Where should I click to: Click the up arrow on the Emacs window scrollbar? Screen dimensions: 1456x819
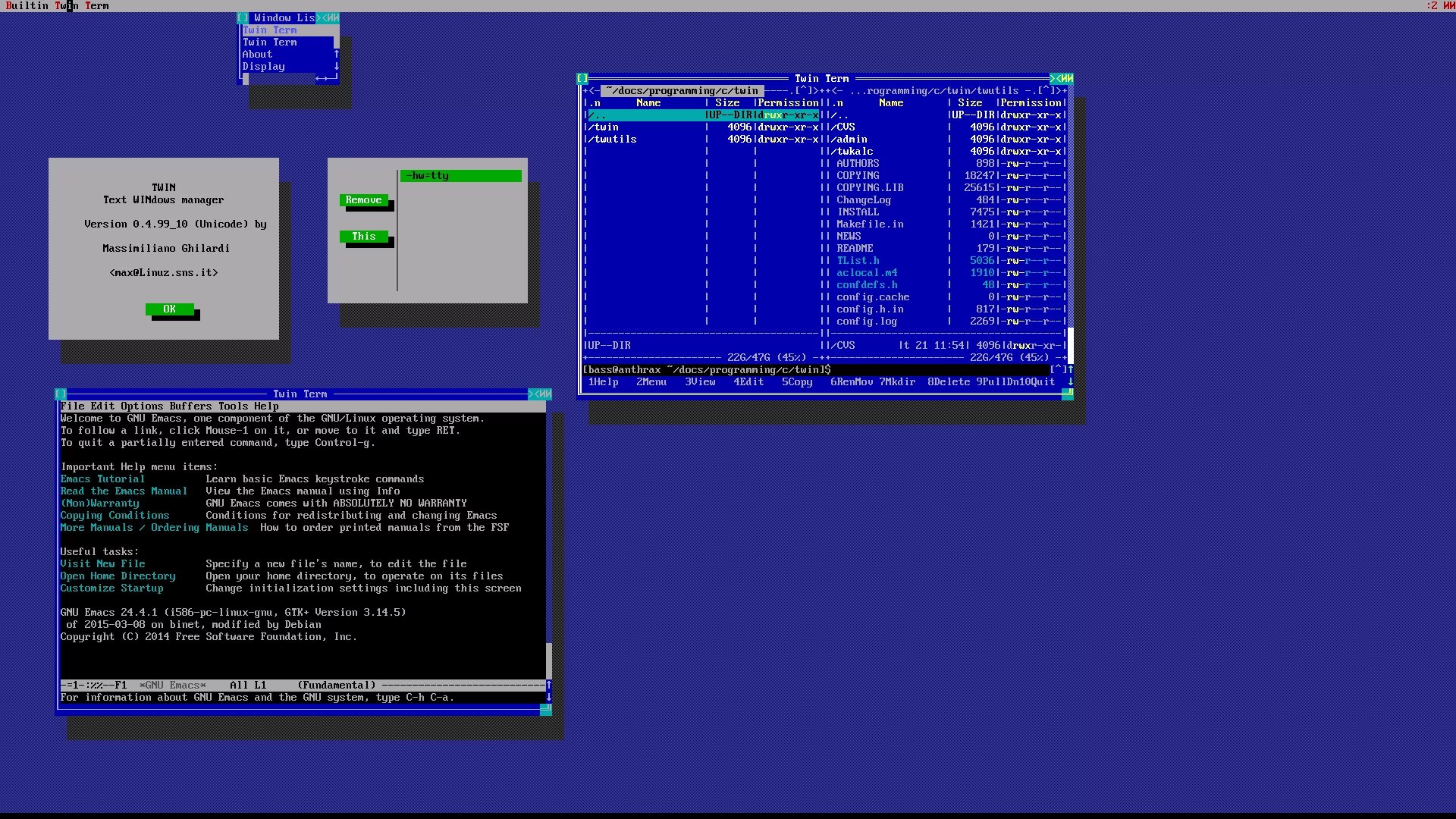[x=549, y=685]
